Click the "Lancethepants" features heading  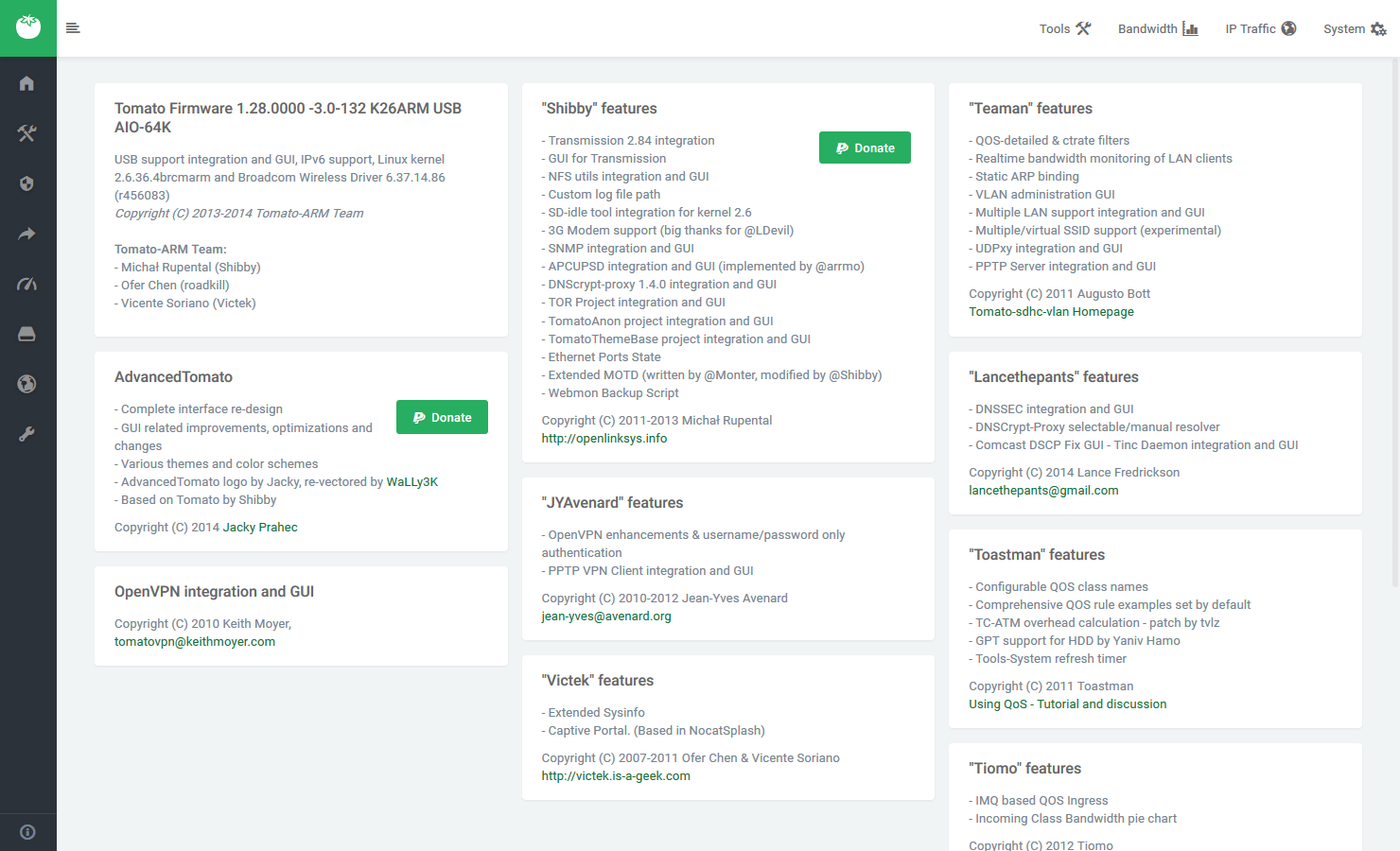[1054, 377]
